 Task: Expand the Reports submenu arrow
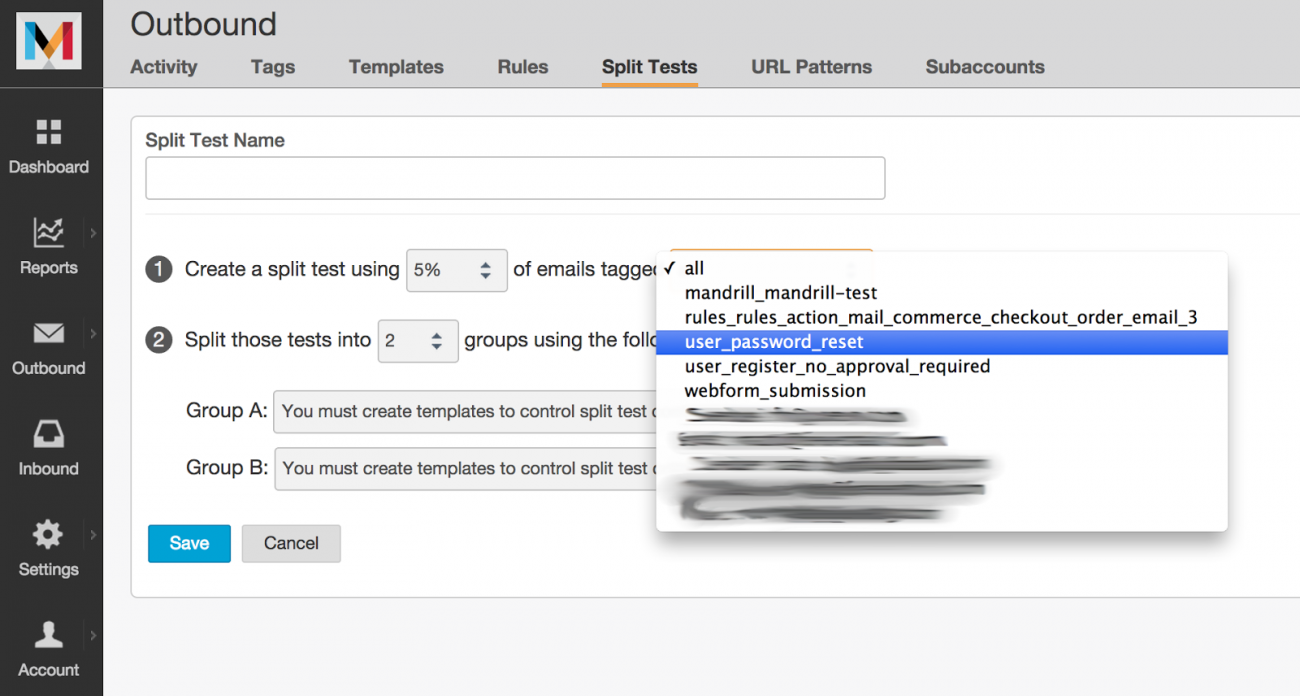tap(93, 233)
